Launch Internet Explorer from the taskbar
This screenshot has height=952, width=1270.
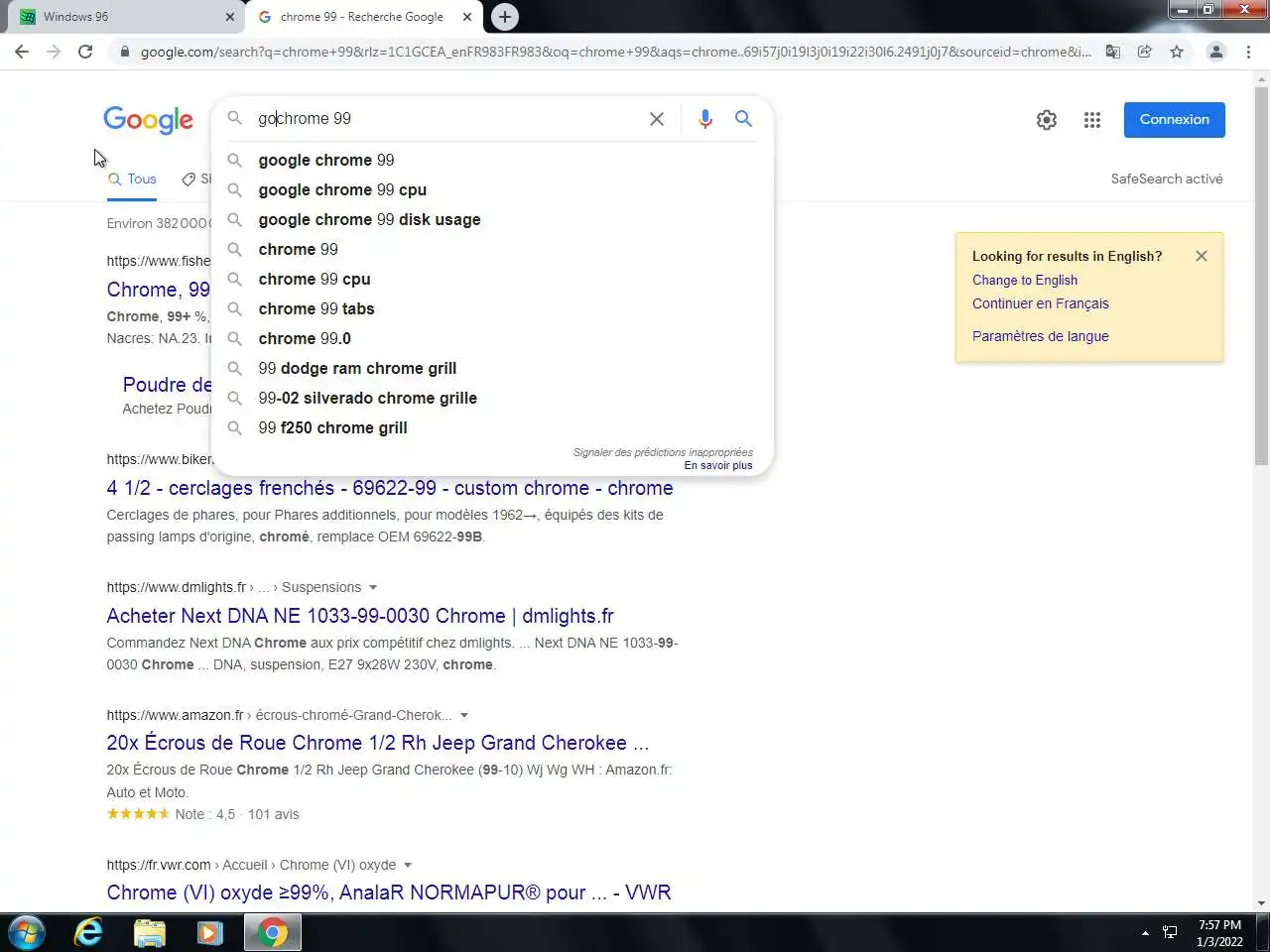pos(89,932)
